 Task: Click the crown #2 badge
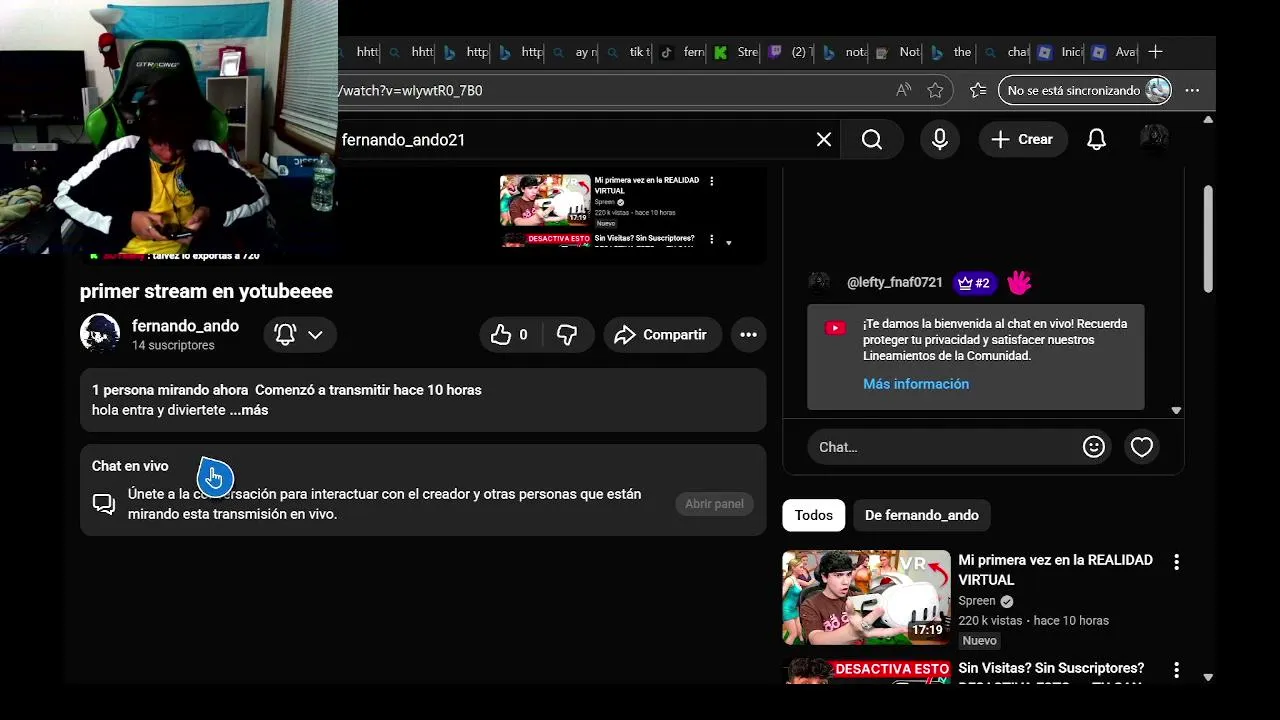[x=974, y=283]
